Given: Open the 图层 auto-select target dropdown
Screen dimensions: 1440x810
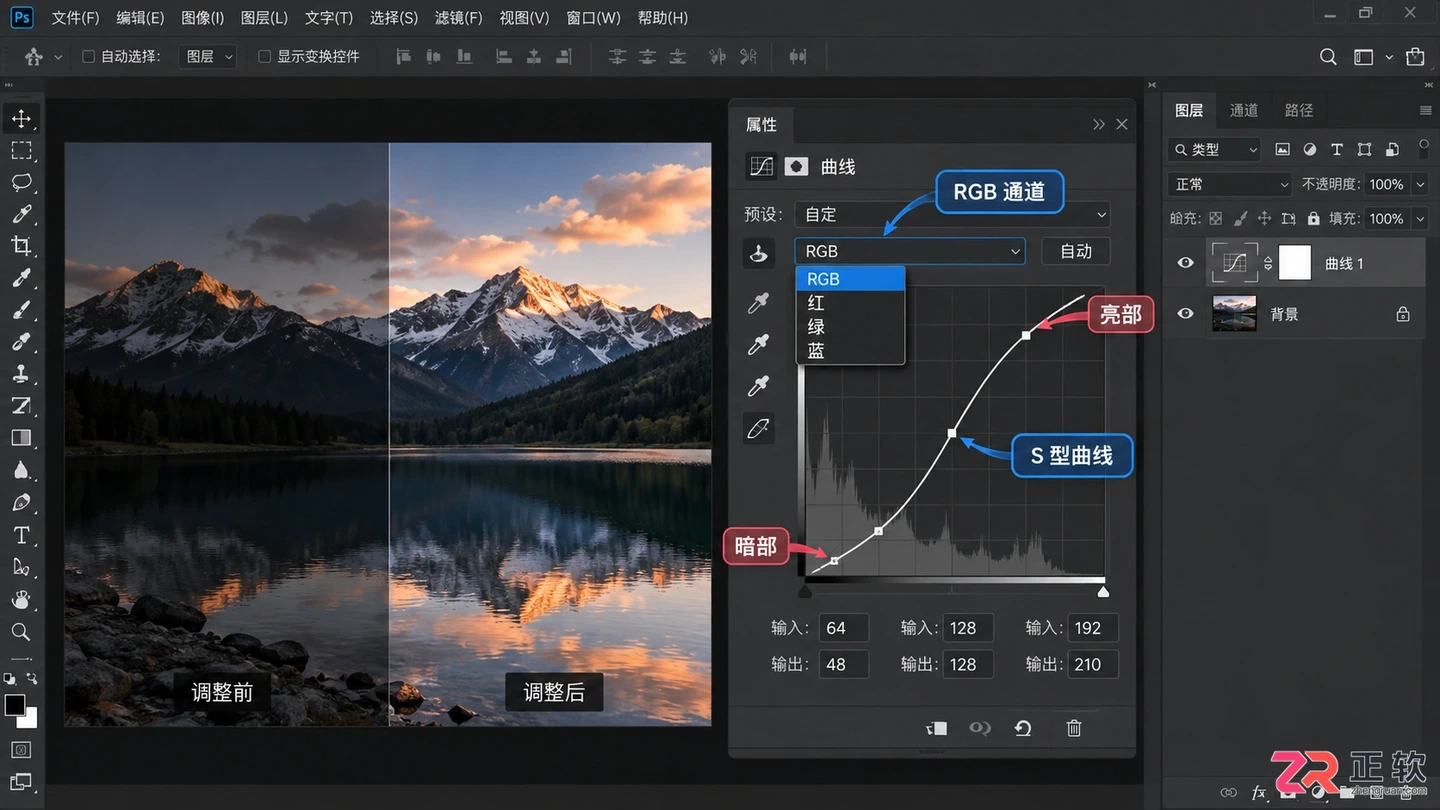Looking at the screenshot, I should 208,57.
